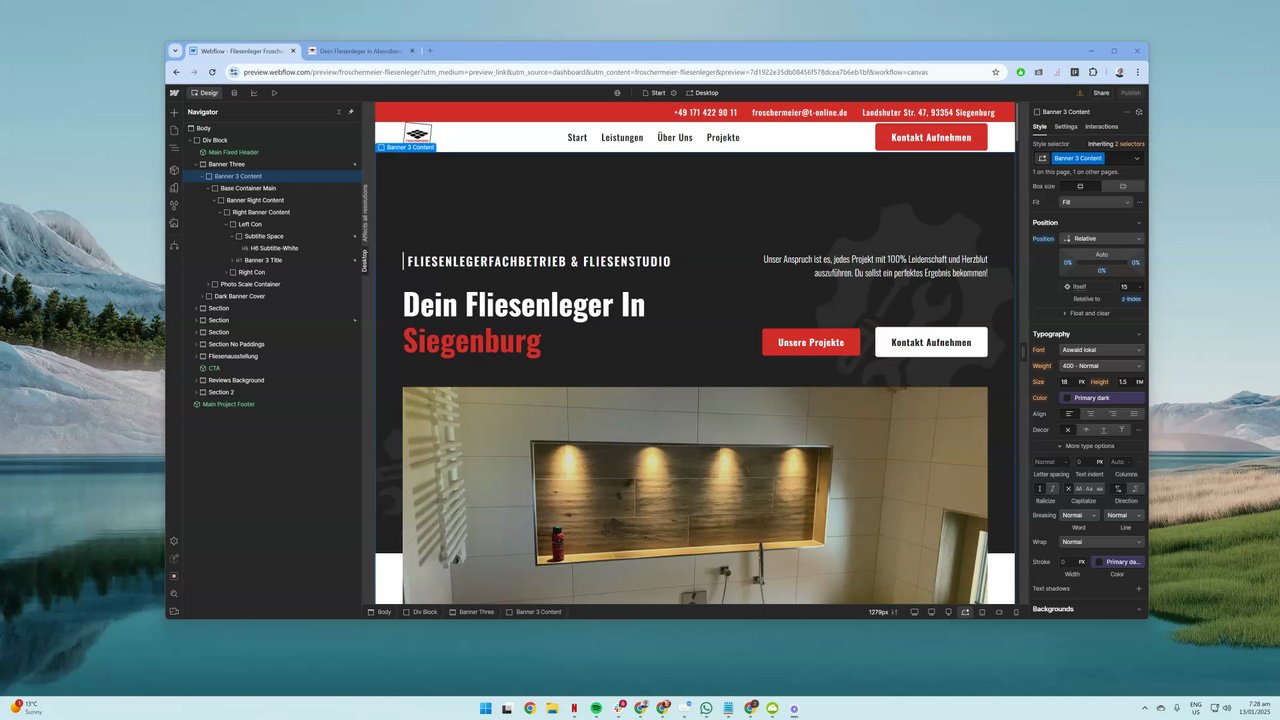
Task: Click the Div Block breadcrumb
Action: [421, 612]
